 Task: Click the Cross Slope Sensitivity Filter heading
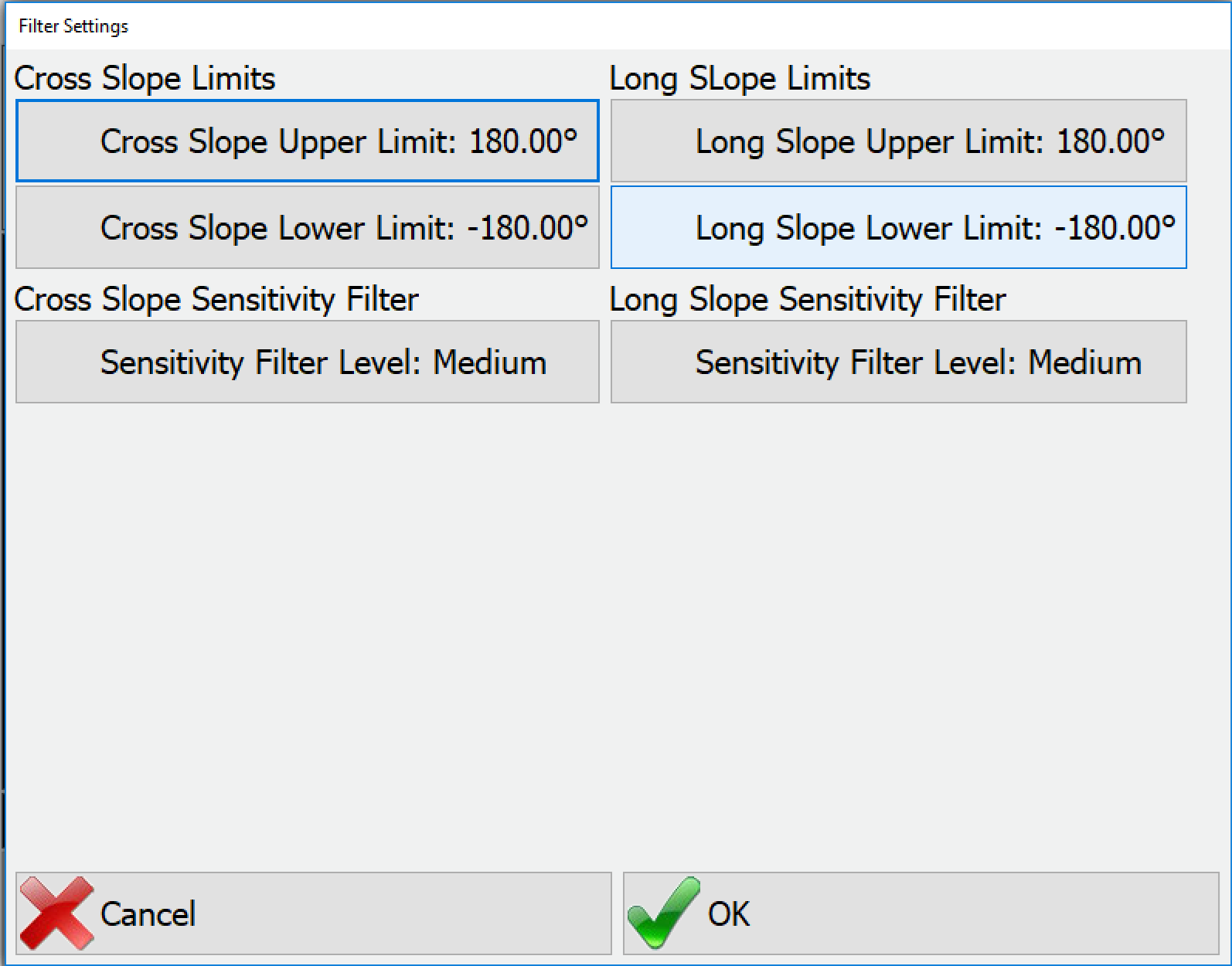click(x=216, y=300)
